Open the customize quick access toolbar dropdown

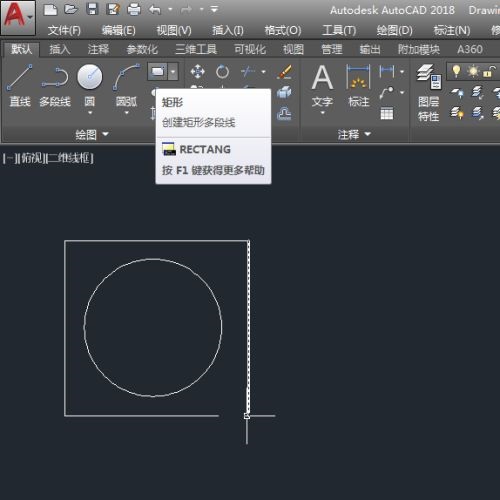click(x=214, y=9)
